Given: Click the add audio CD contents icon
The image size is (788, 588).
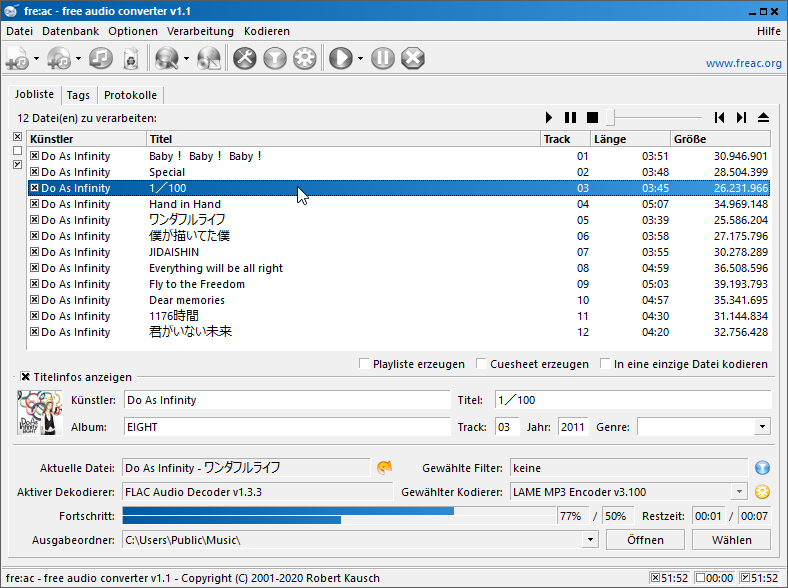Looking at the screenshot, I should 58,59.
